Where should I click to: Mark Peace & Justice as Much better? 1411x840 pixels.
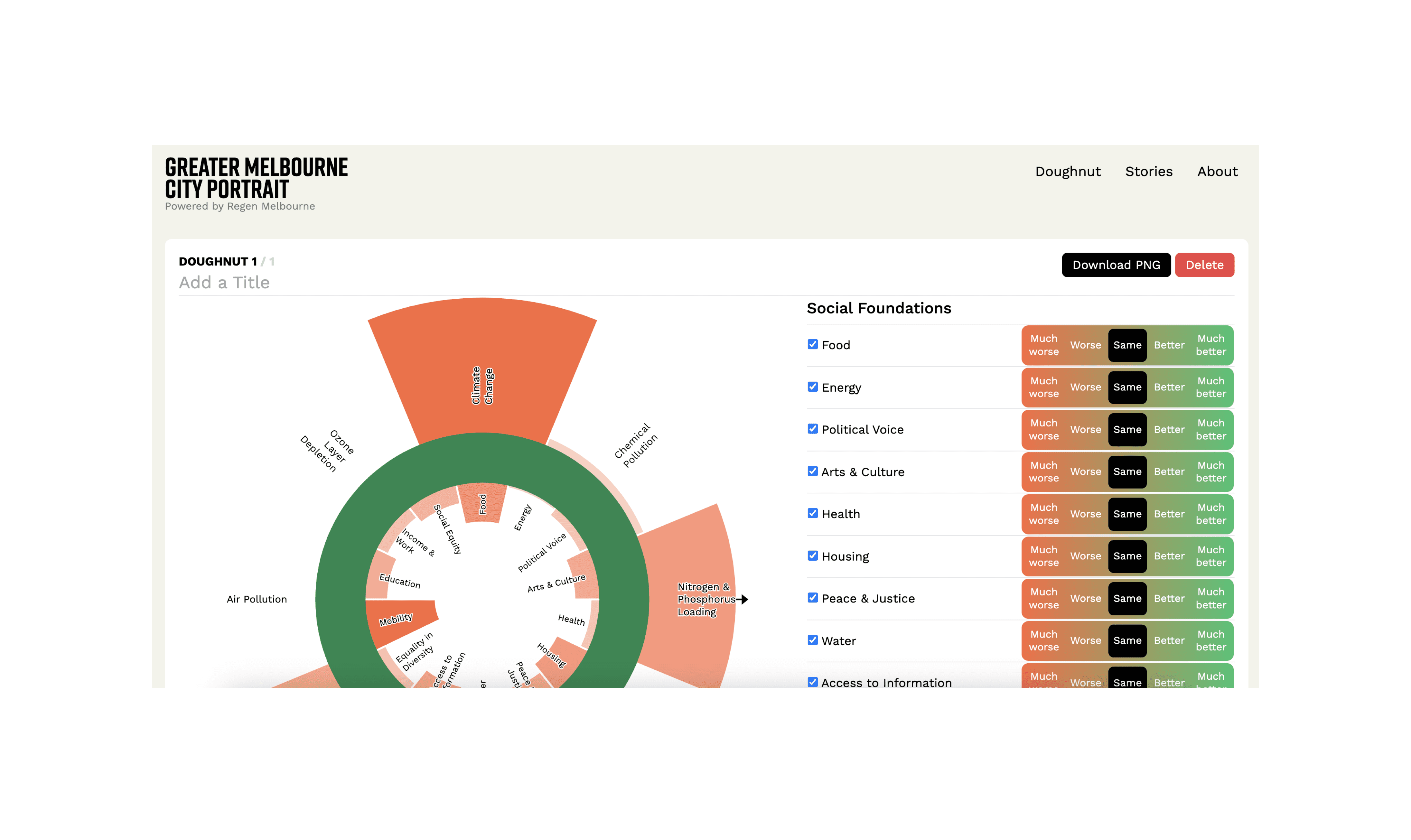1211,598
